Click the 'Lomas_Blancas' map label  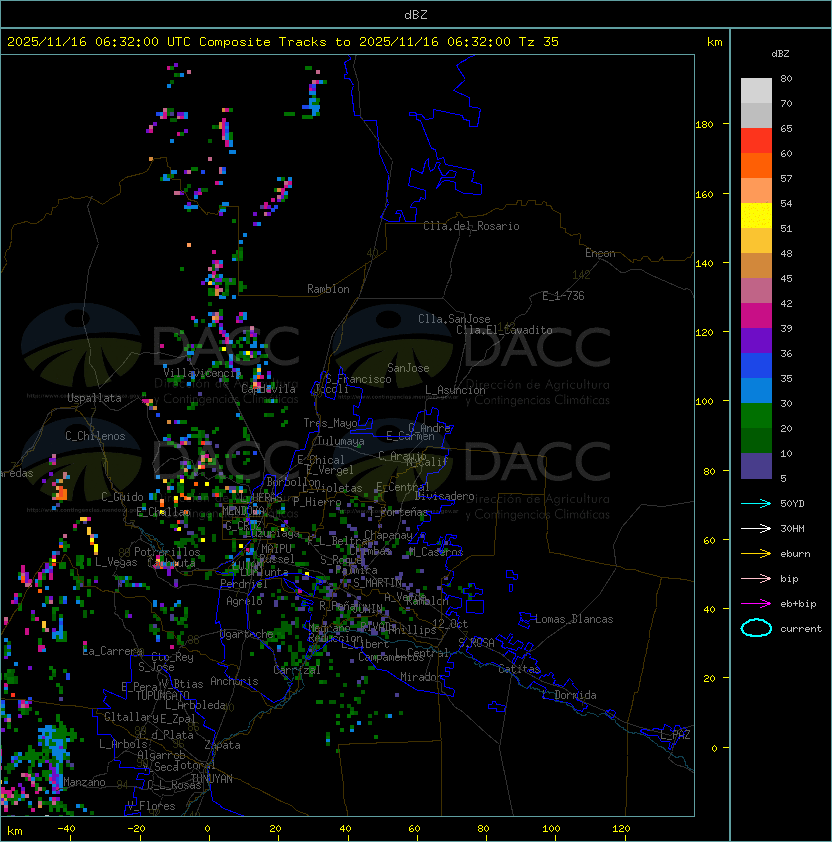[574, 619]
